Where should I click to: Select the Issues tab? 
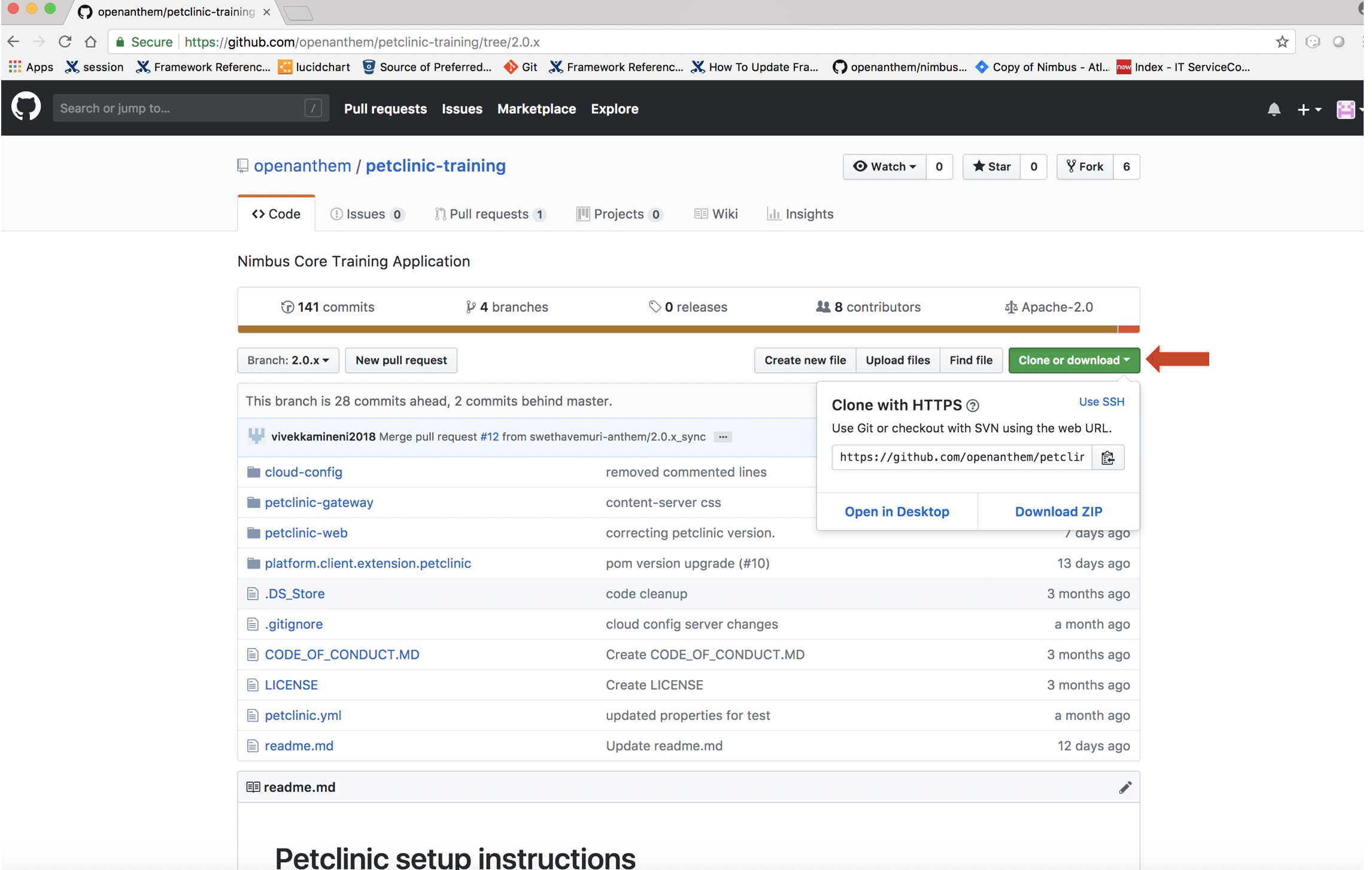pos(368,214)
